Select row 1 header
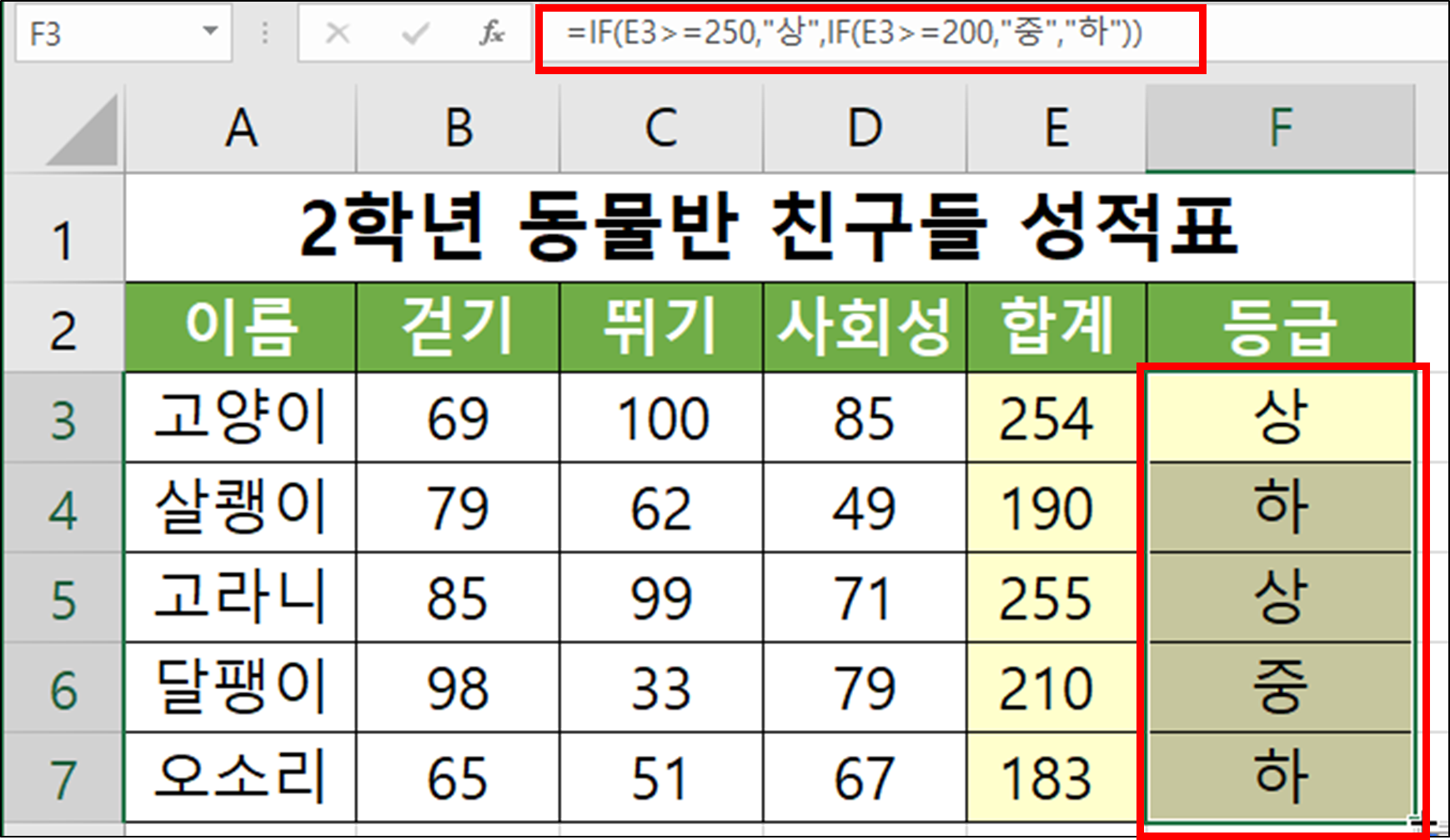 click(x=64, y=227)
